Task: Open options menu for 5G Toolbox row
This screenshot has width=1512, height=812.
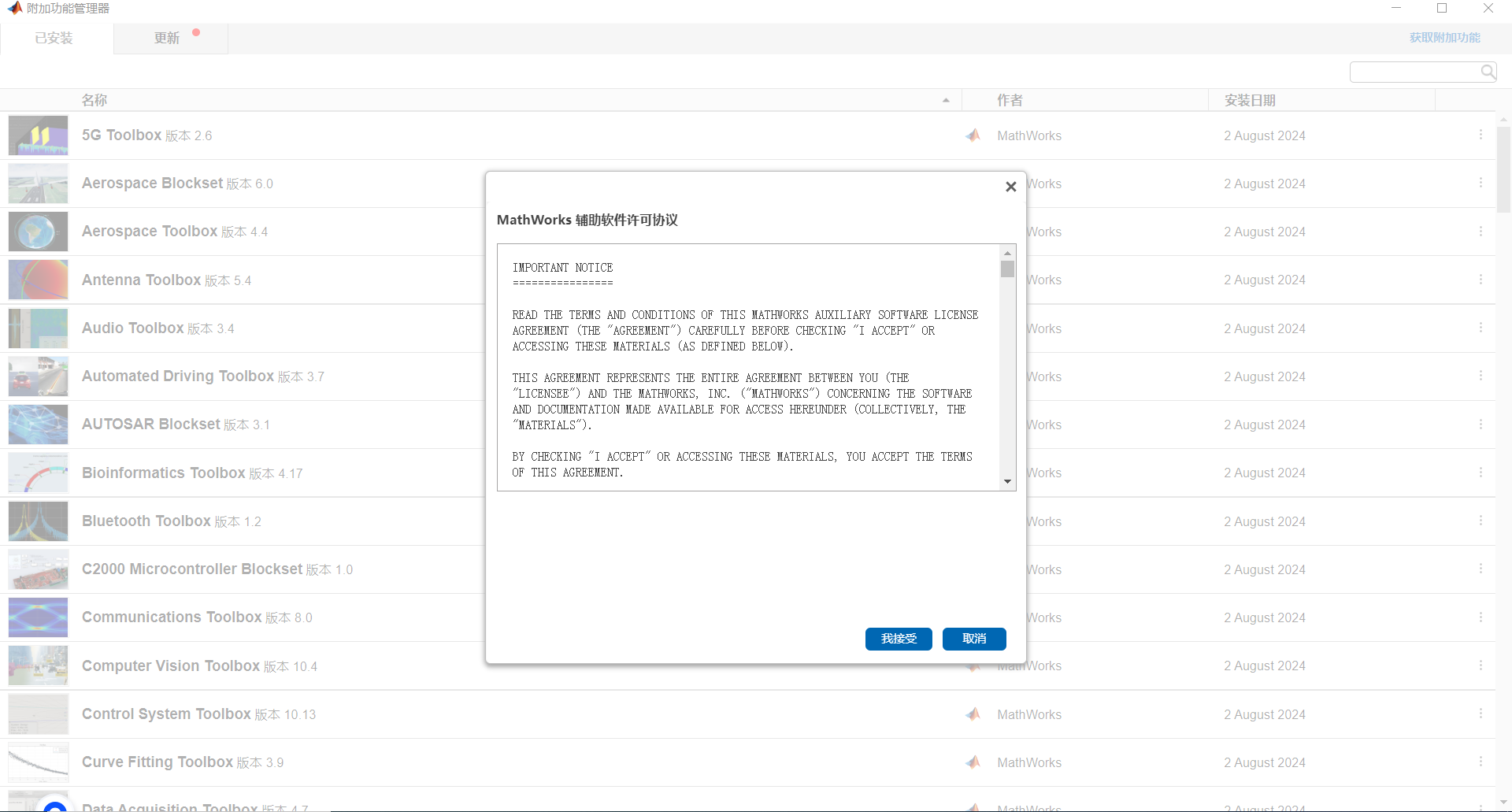Action: tap(1480, 135)
